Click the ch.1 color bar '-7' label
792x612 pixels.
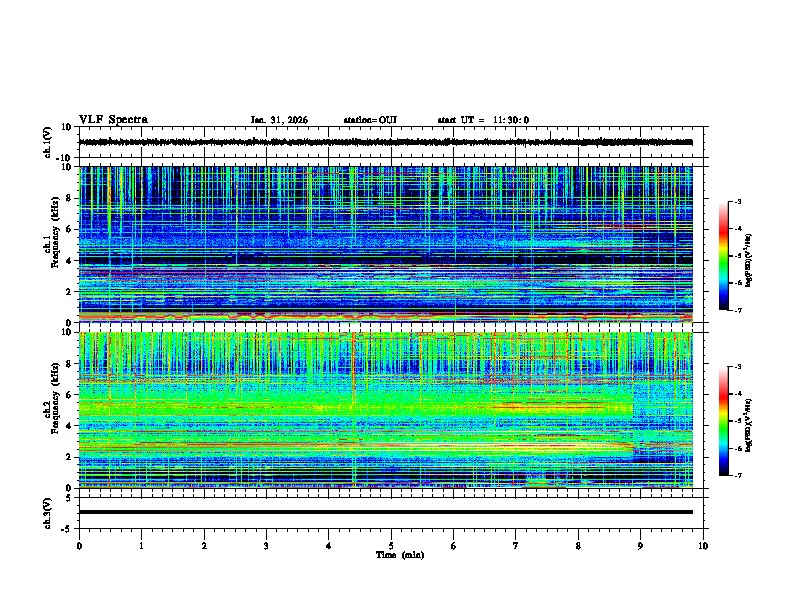click(738, 310)
